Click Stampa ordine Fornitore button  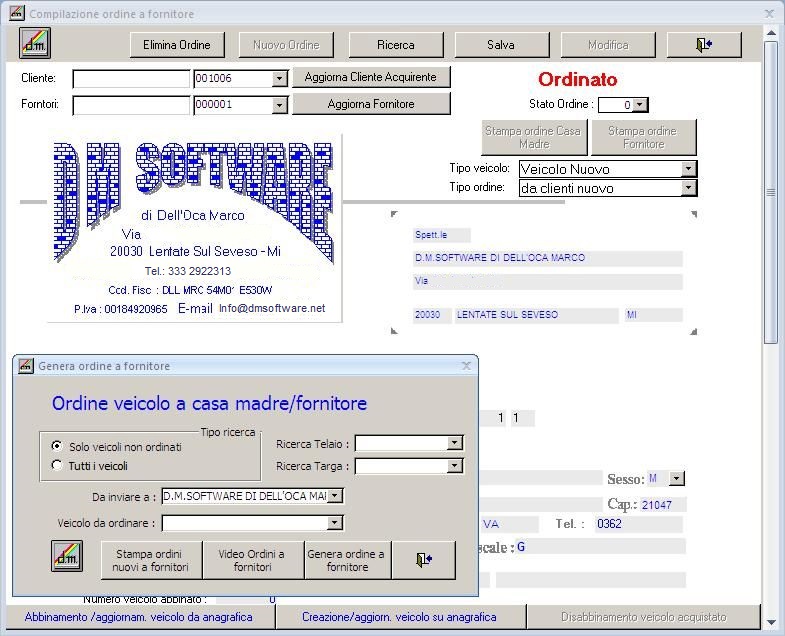tap(644, 137)
